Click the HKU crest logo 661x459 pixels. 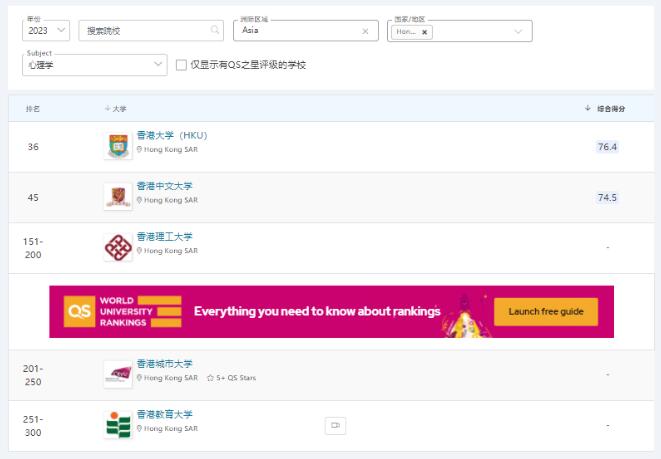click(118, 145)
